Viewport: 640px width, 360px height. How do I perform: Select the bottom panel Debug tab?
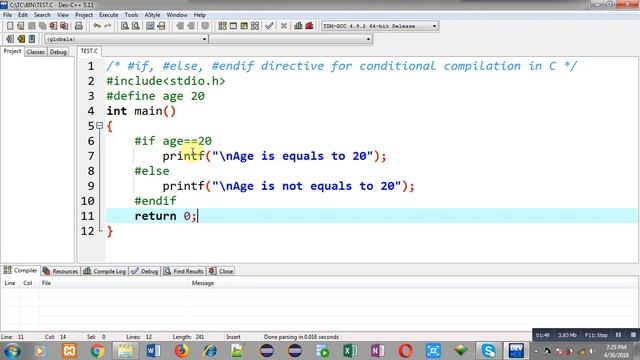pyautogui.click(x=144, y=271)
